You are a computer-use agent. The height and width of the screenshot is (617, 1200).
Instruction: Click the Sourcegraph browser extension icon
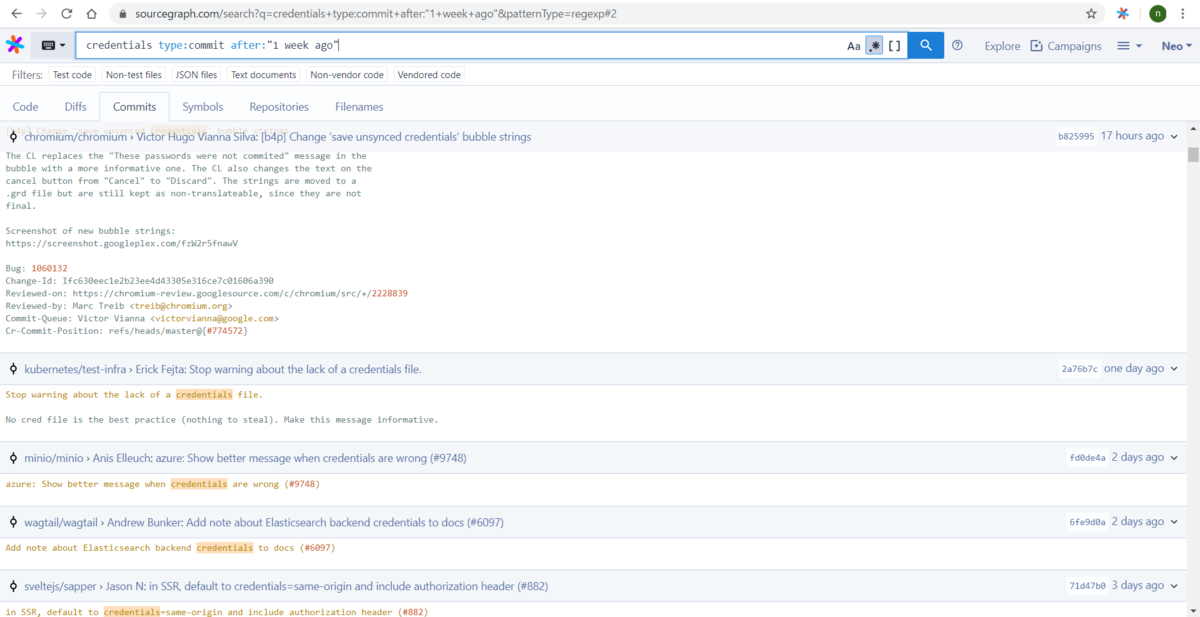point(1123,14)
